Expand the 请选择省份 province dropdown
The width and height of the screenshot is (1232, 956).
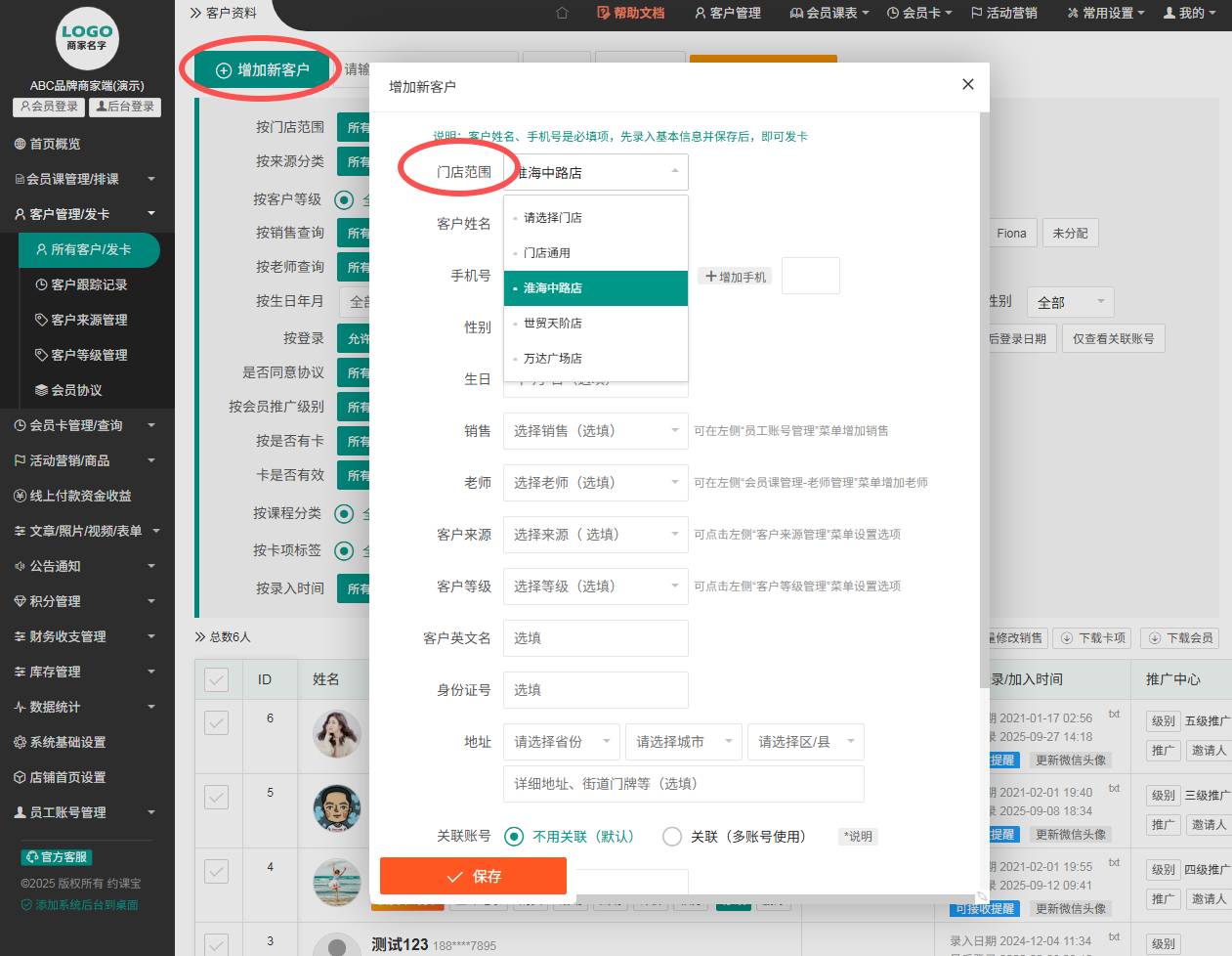point(561,742)
